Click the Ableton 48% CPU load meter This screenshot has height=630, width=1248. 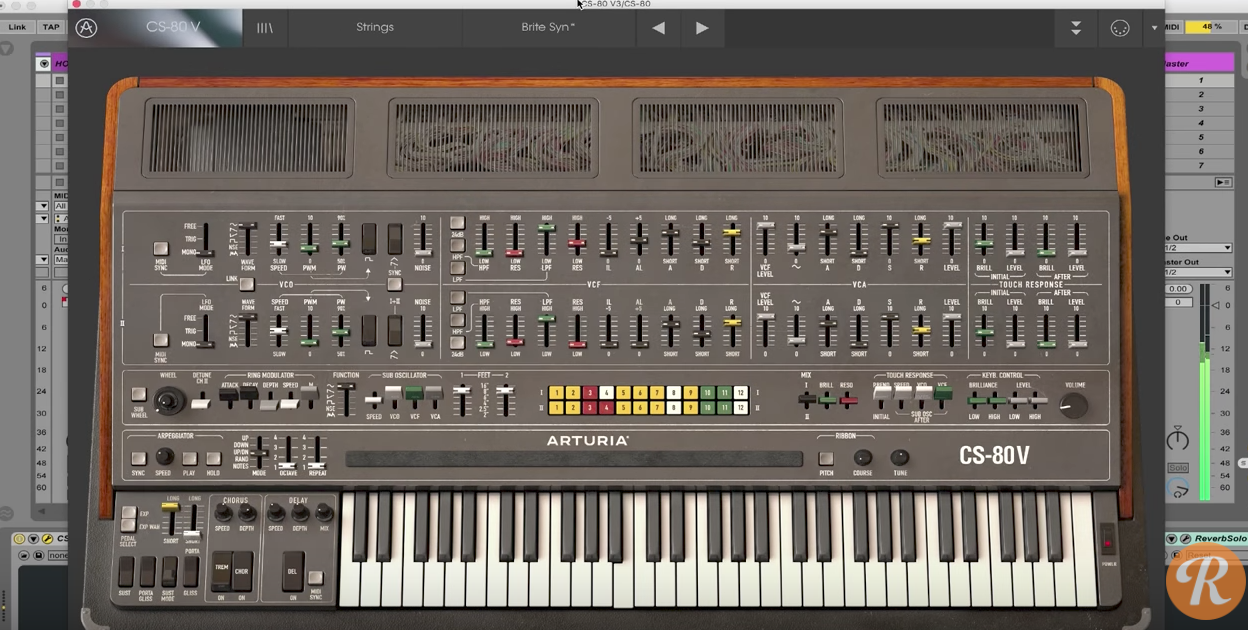(x=1212, y=27)
